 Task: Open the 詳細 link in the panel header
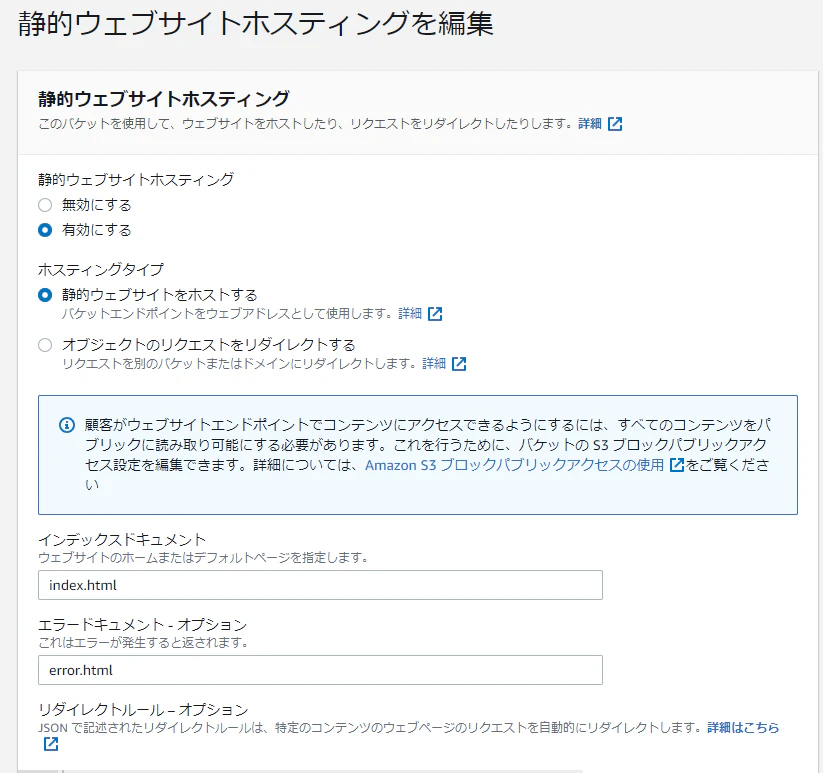590,124
